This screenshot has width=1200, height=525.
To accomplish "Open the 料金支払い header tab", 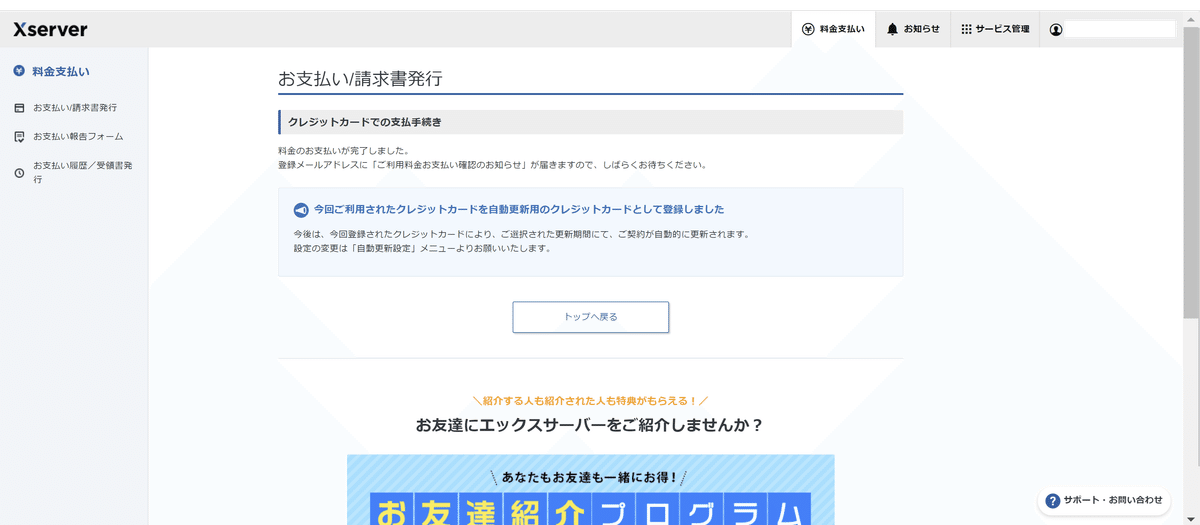I will click(x=833, y=29).
